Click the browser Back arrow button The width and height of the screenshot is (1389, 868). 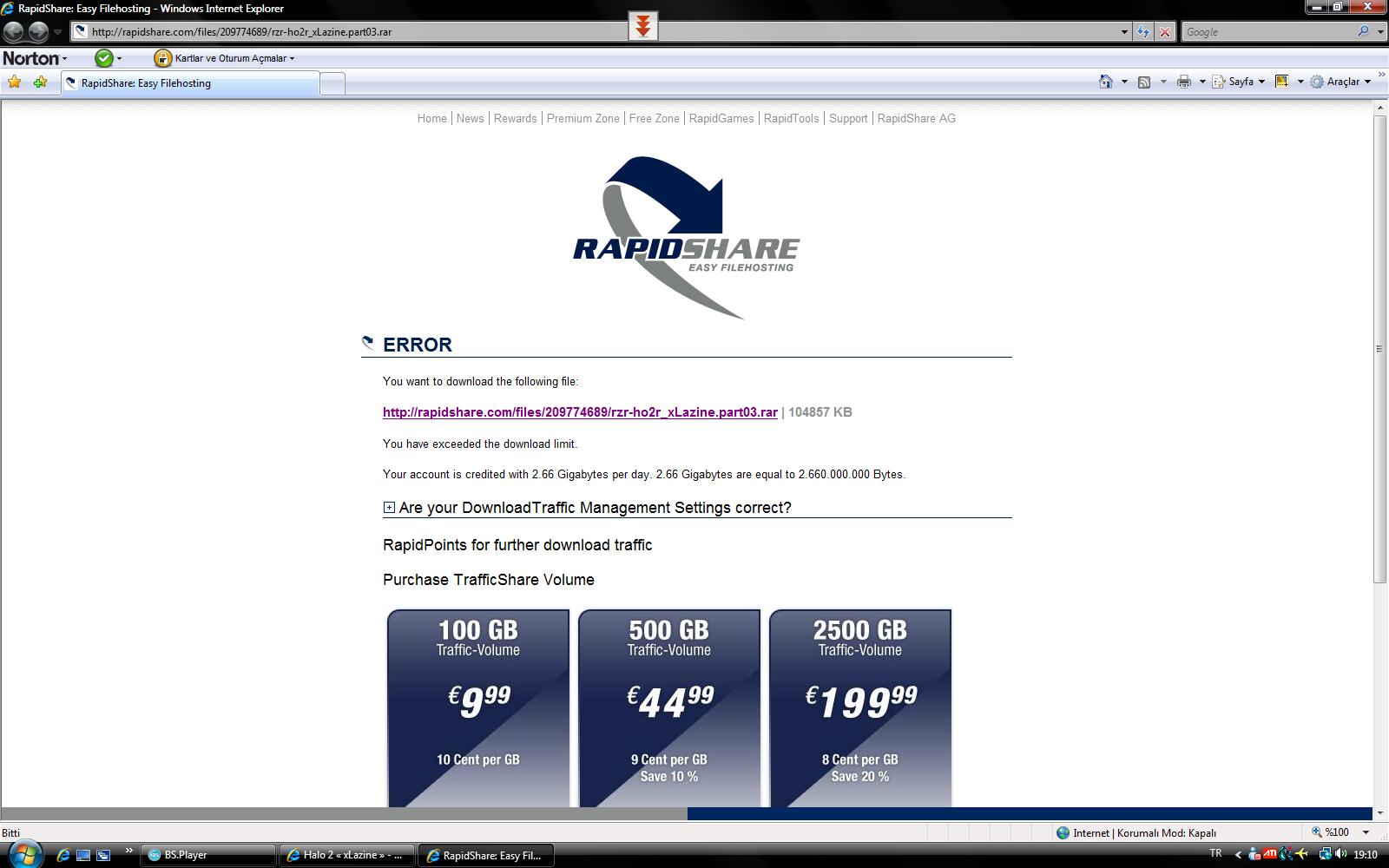tap(14, 32)
